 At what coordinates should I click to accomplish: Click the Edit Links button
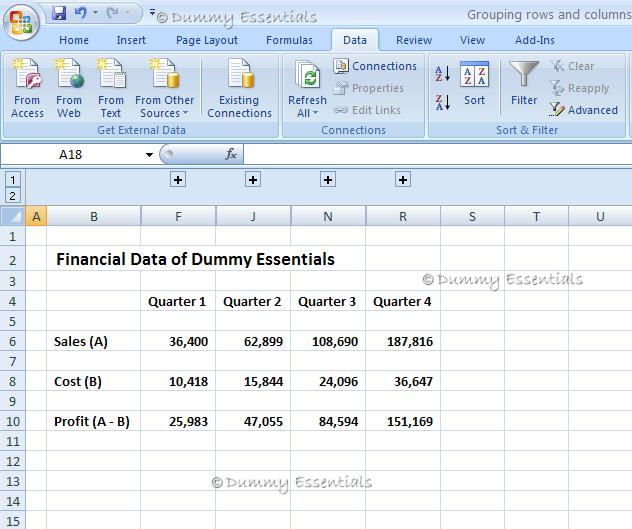(x=367, y=110)
